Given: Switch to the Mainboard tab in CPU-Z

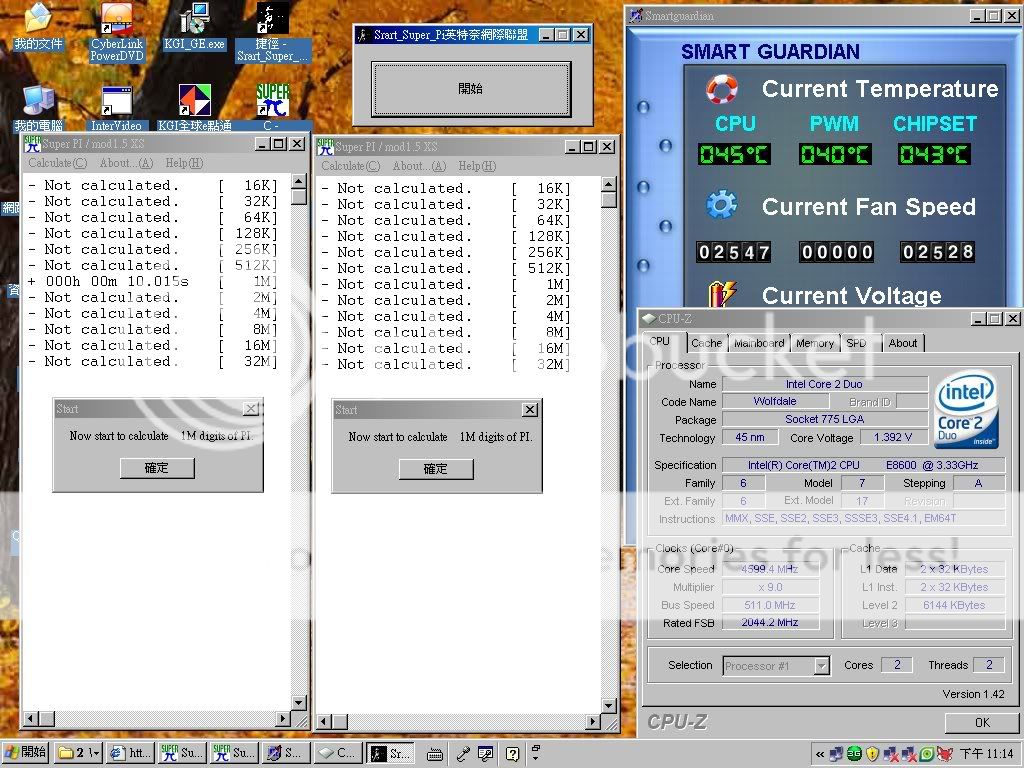Looking at the screenshot, I should point(758,343).
